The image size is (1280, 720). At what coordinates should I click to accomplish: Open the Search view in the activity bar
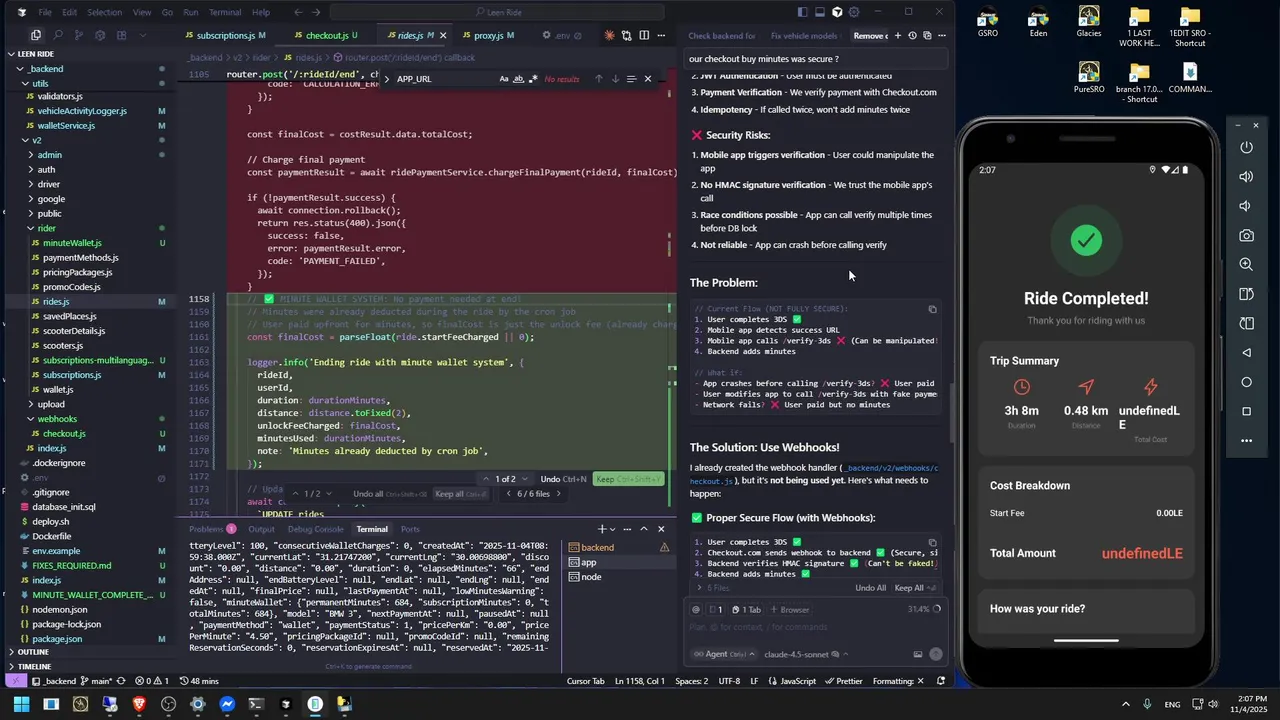(58, 35)
